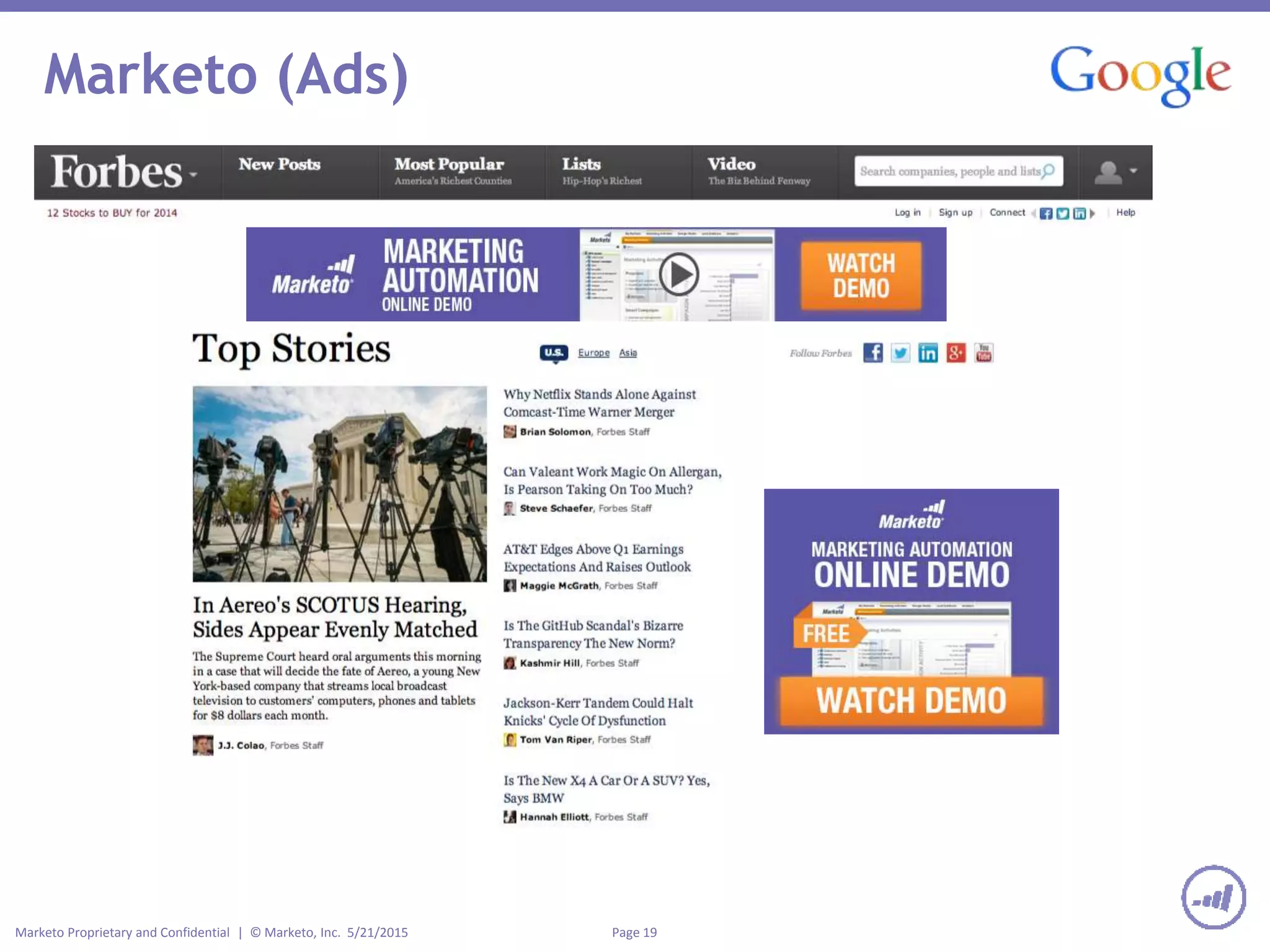This screenshot has height=952, width=1270.
Task: Open the AT&T Edges Above Q1 Earnings article
Action: pos(597,558)
